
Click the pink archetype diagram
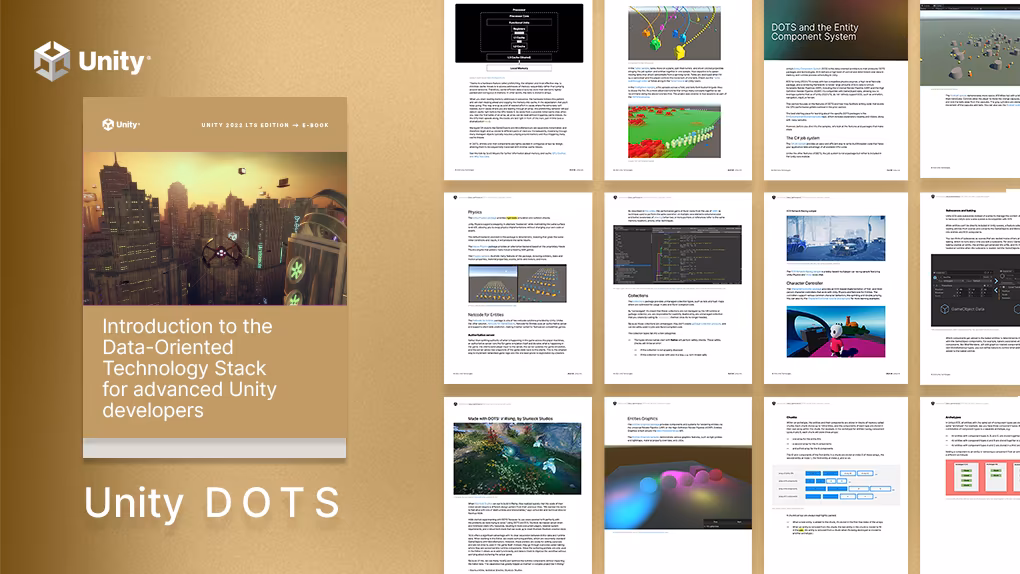tap(982, 476)
